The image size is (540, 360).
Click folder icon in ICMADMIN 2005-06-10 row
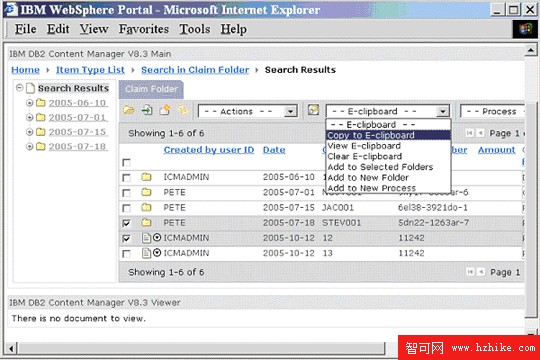point(146,177)
